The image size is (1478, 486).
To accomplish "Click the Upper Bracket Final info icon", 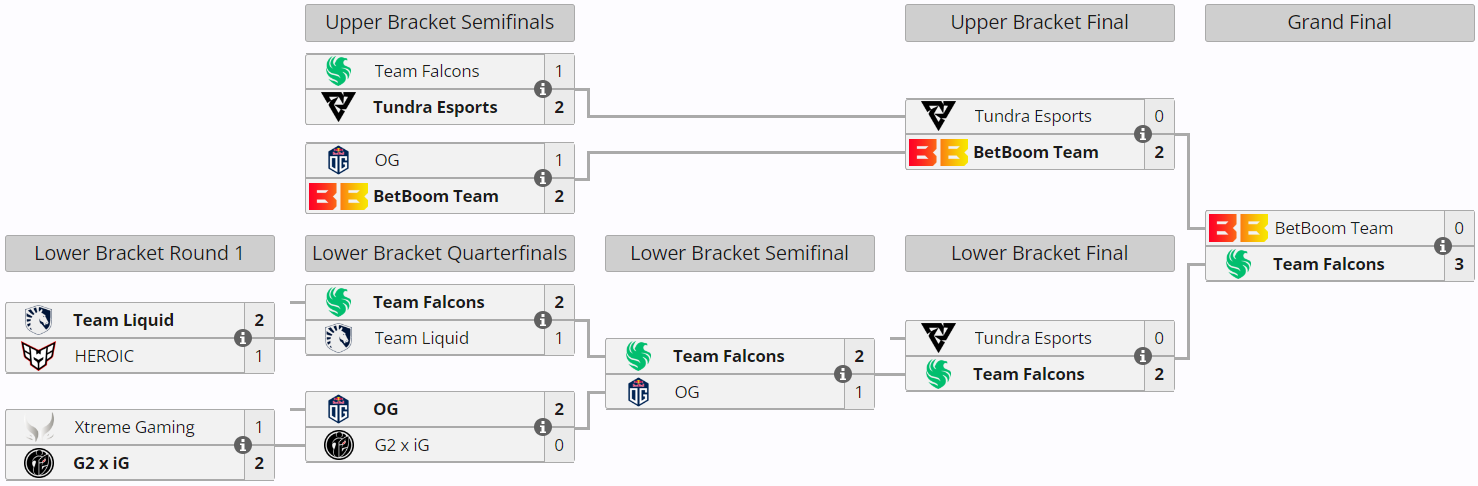I will pos(1142,134).
